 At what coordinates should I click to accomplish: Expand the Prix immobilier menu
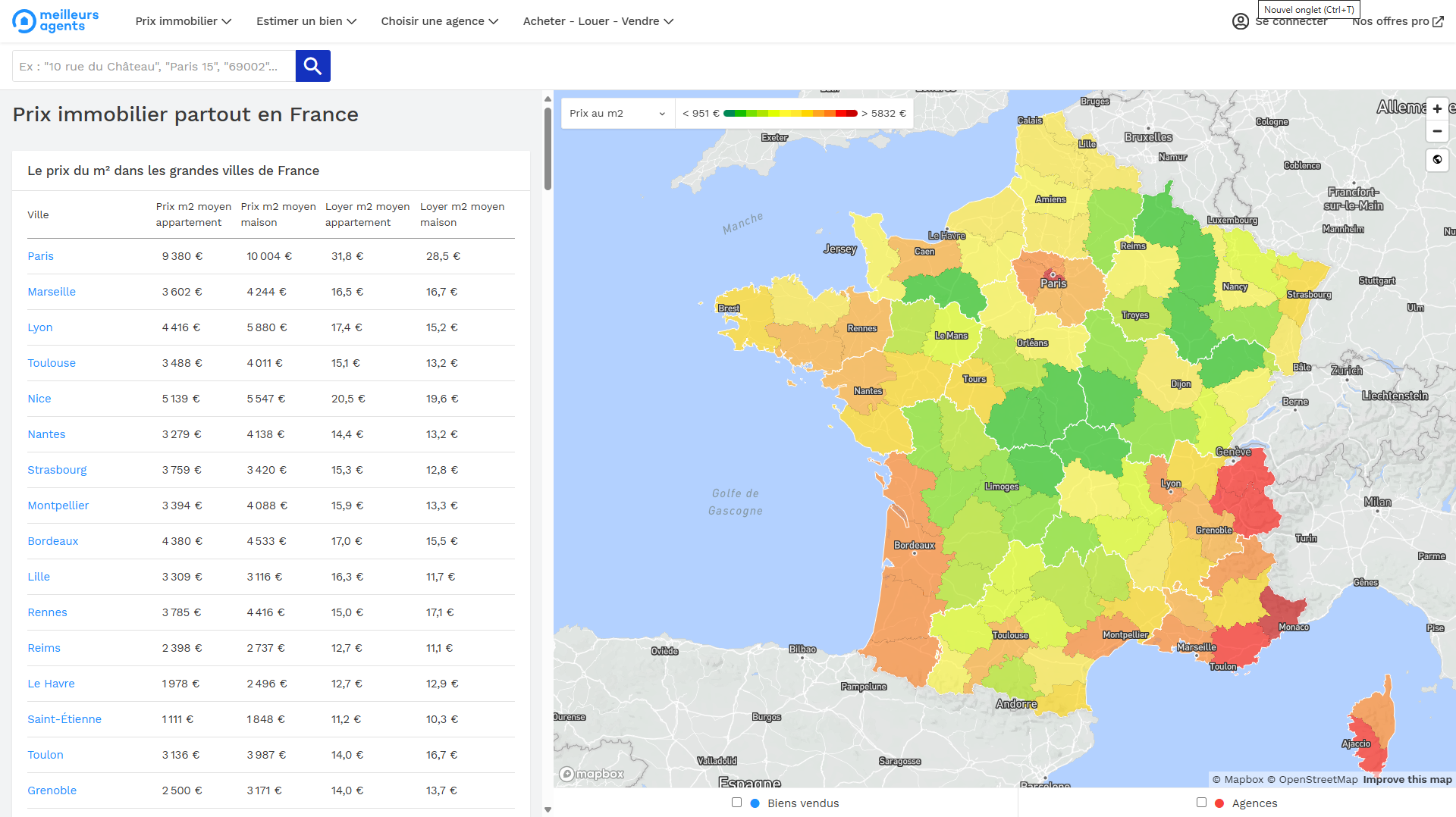(x=183, y=21)
